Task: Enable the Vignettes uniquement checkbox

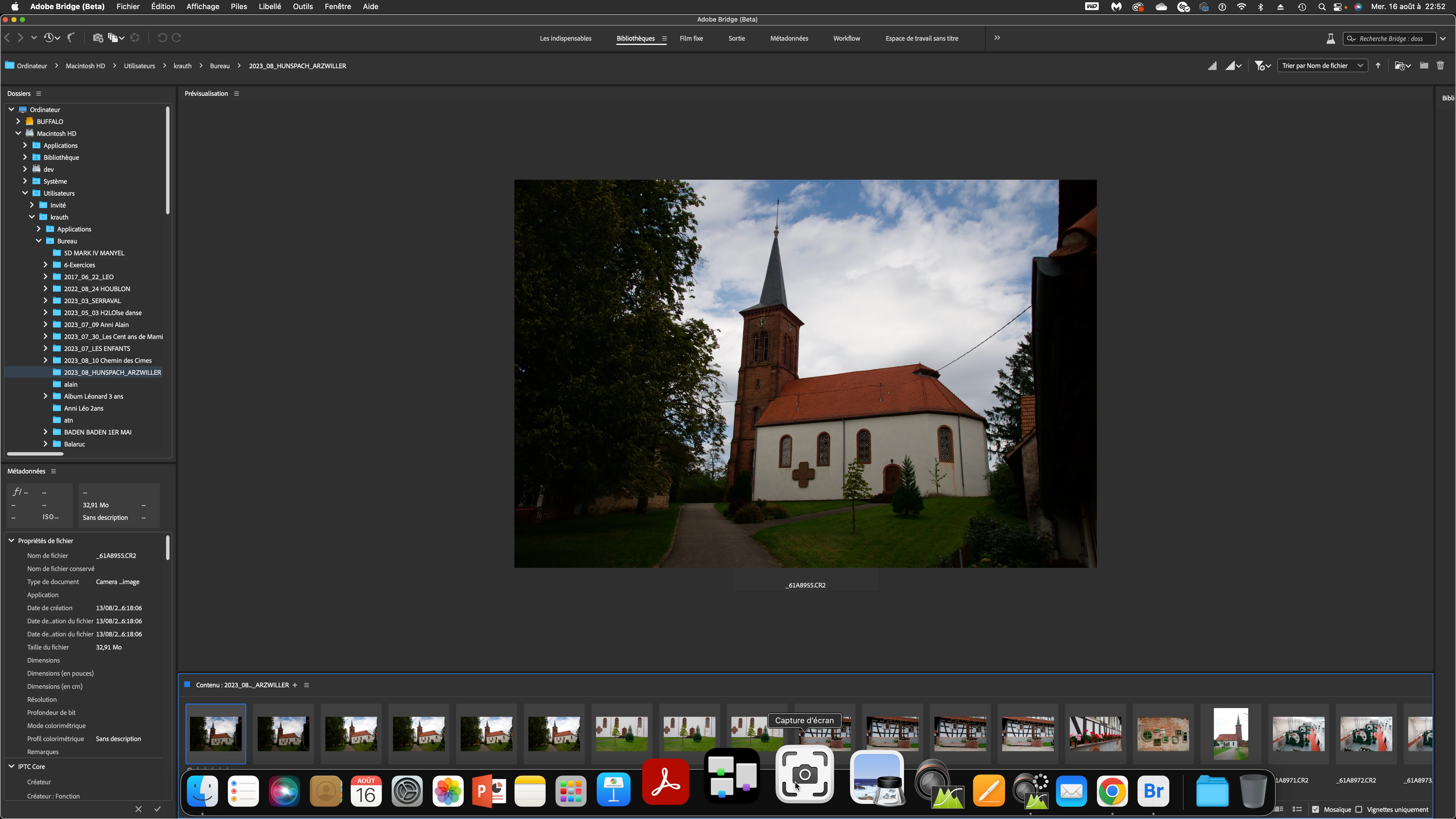Action: (1359, 809)
